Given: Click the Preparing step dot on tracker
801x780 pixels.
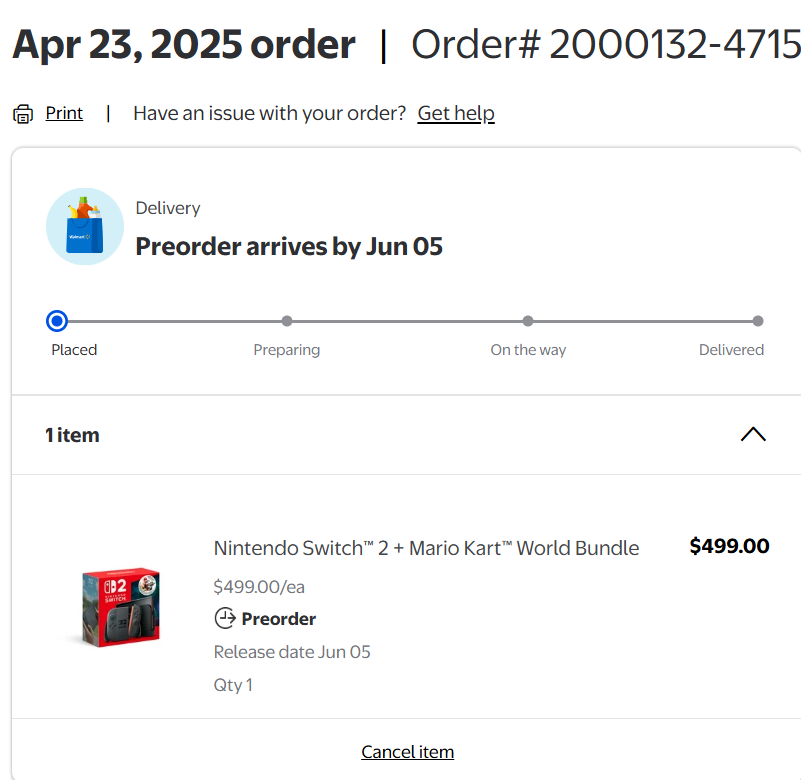Looking at the screenshot, I should 287,321.
